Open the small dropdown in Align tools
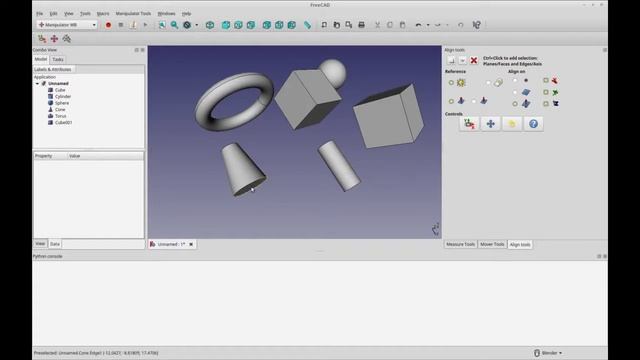640x360 pixels. [462, 60]
